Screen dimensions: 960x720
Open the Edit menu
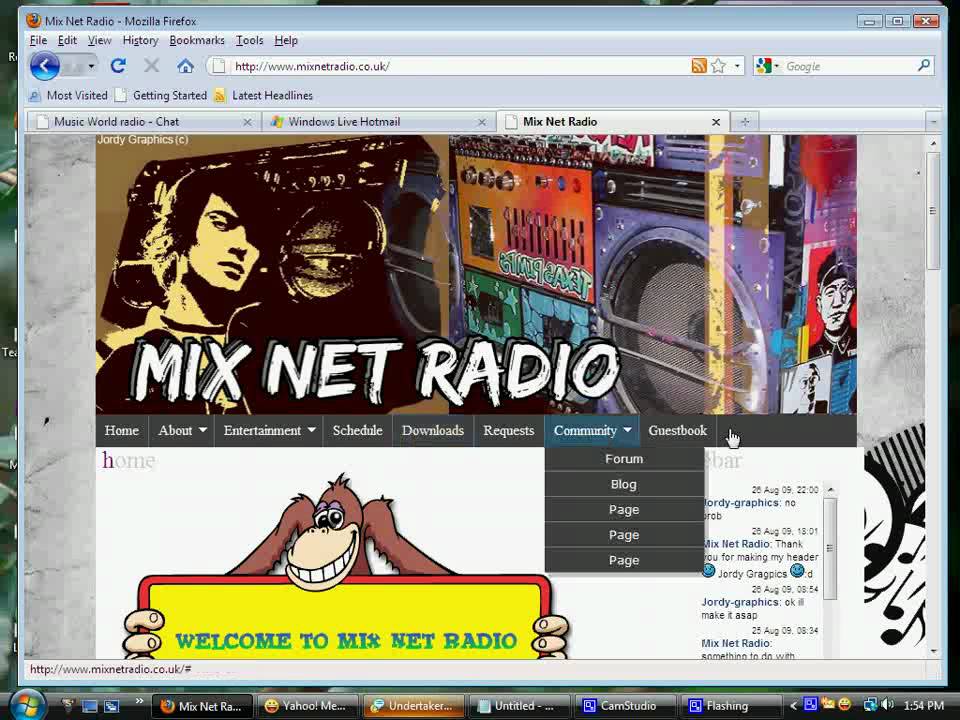click(x=67, y=40)
